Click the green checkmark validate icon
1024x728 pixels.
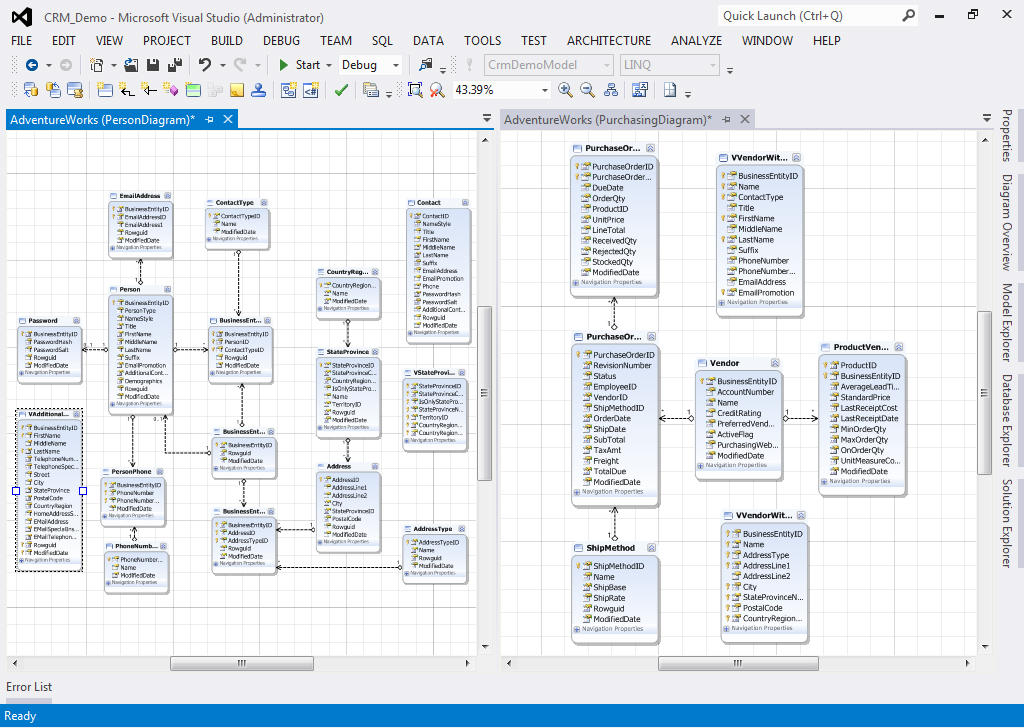tap(341, 90)
